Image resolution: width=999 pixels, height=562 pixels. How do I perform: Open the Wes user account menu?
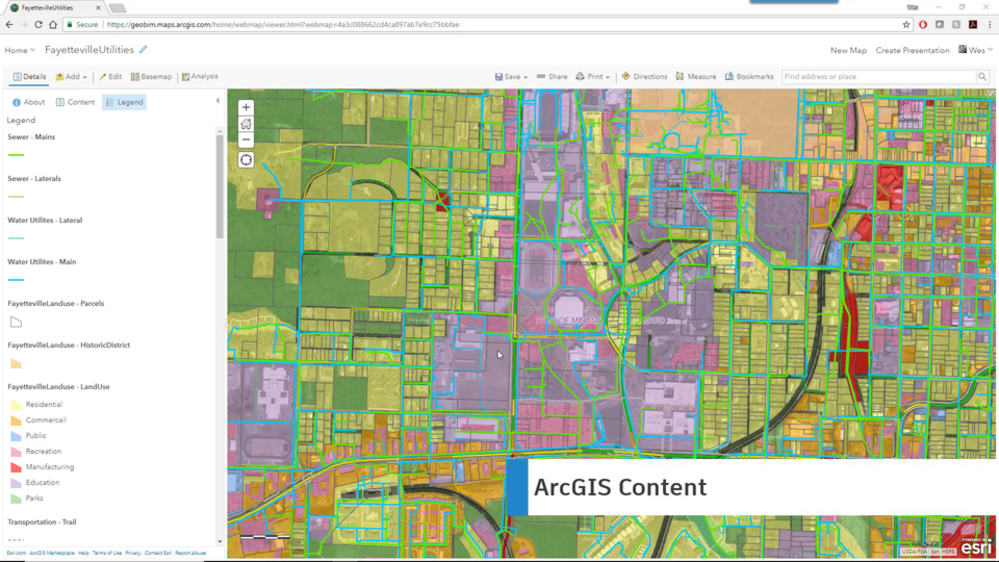(x=975, y=50)
